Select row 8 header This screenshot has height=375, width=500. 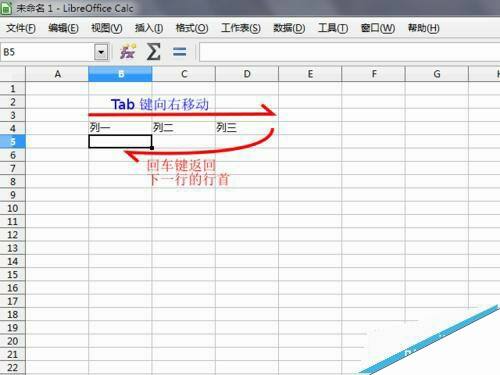click(x=13, y=182)
